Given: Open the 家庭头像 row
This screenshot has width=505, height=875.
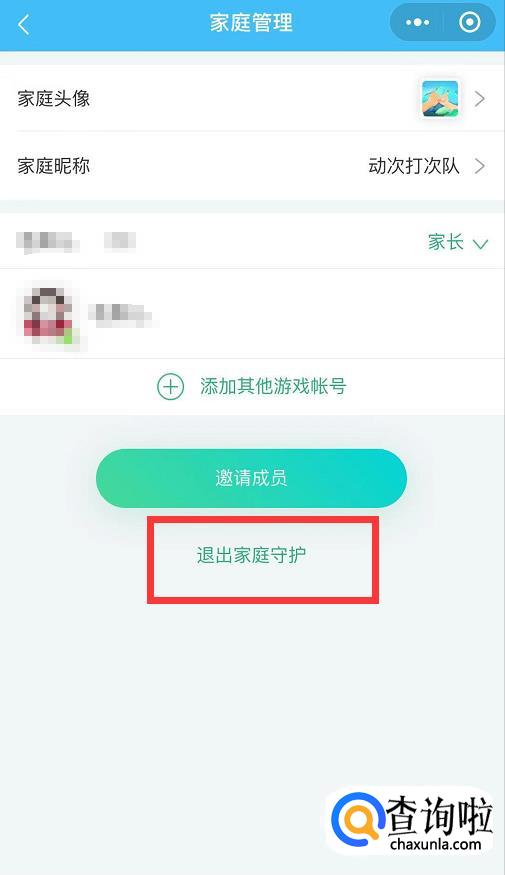Looking at the screenshot, I should click(x=252, y=99).
